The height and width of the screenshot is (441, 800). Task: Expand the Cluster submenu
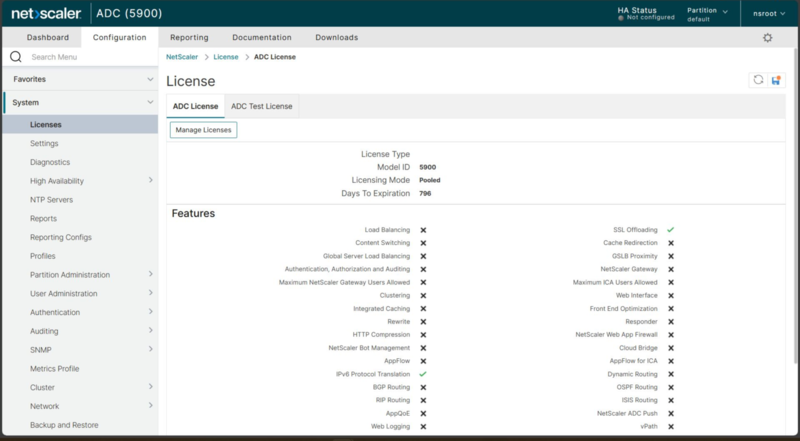[x=151, y=386]
